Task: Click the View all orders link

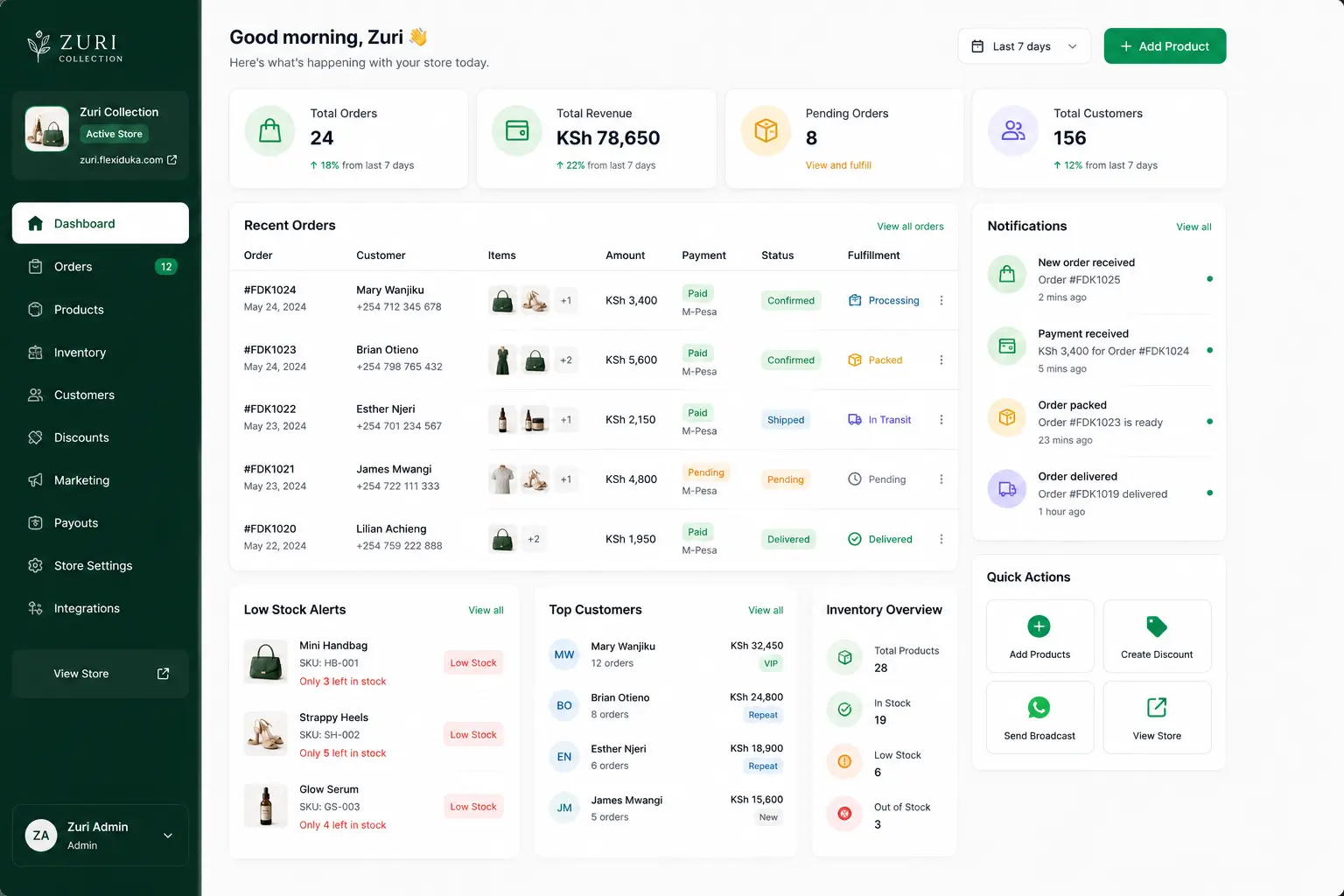Action: 910,227
